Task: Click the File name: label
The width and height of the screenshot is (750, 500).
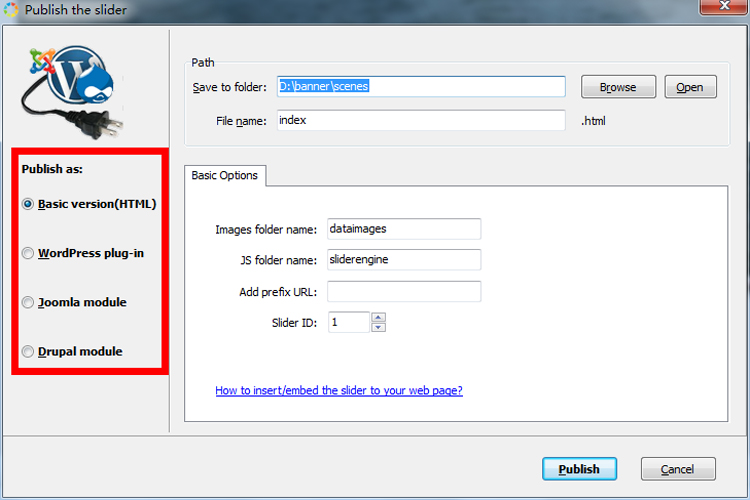Action: point(241,121)
